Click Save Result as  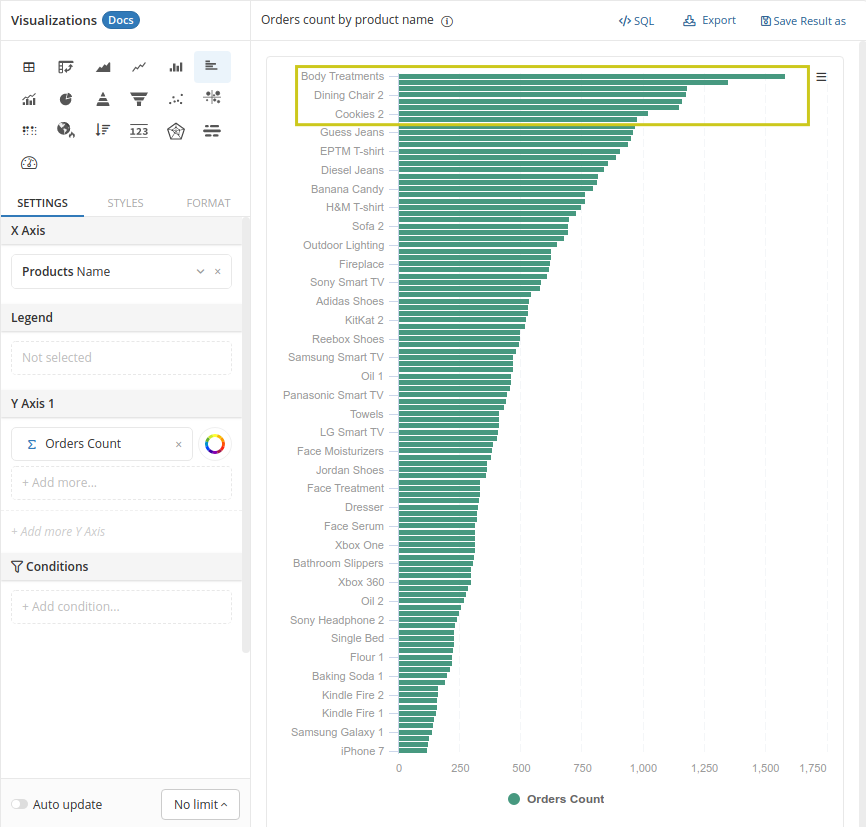click(803, 21)
